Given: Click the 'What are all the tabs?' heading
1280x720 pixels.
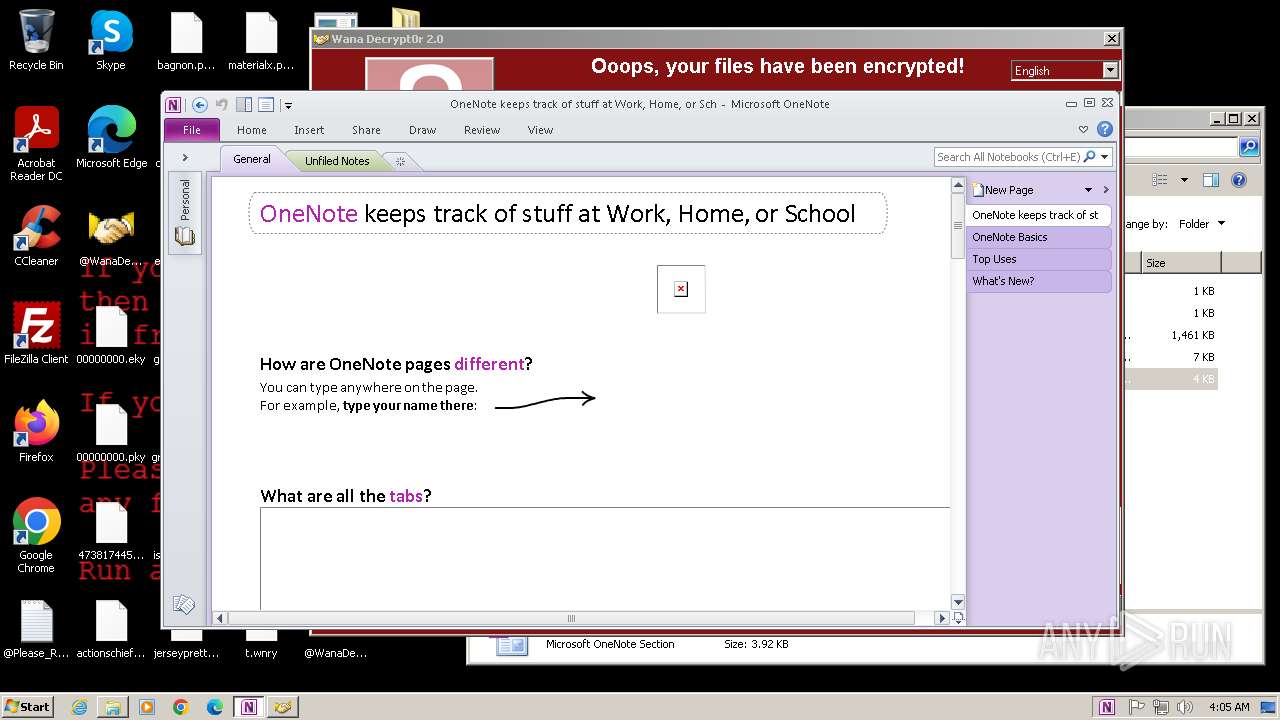Looking at the screenshot, I should click(346, 496).
